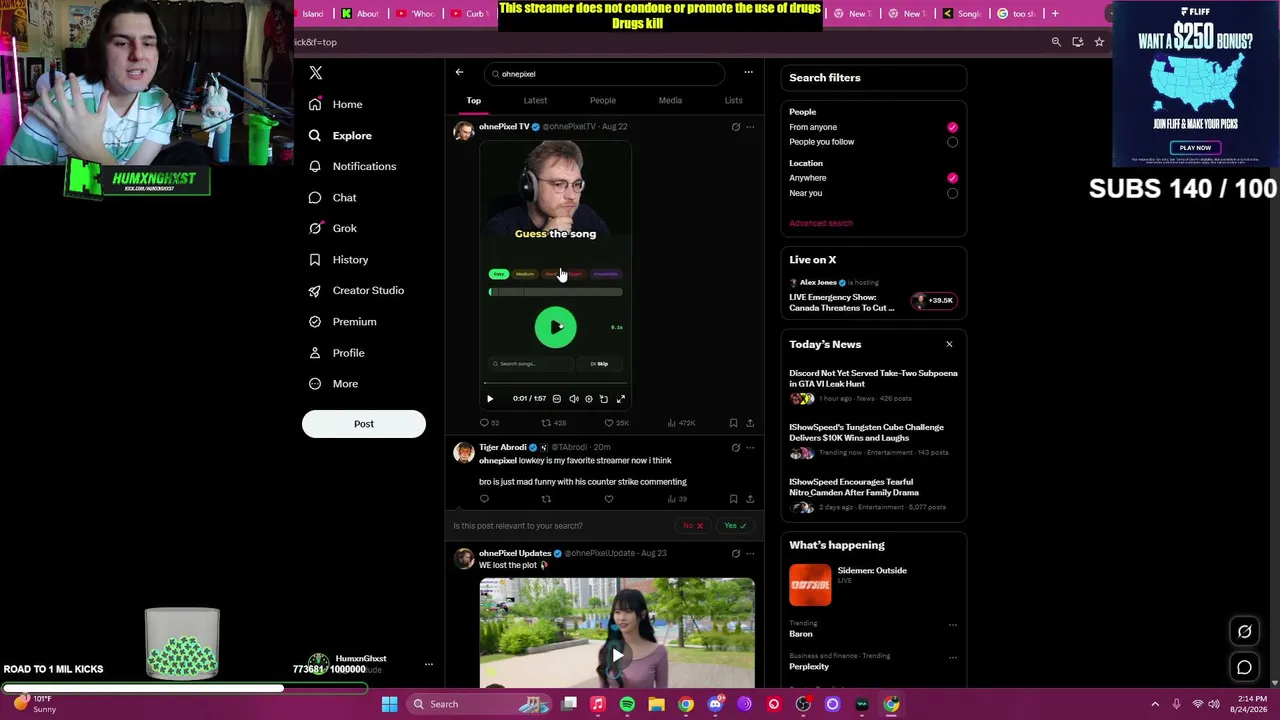
Task: Select the People 'From anyone' radio option
Action: pos(952,127)
